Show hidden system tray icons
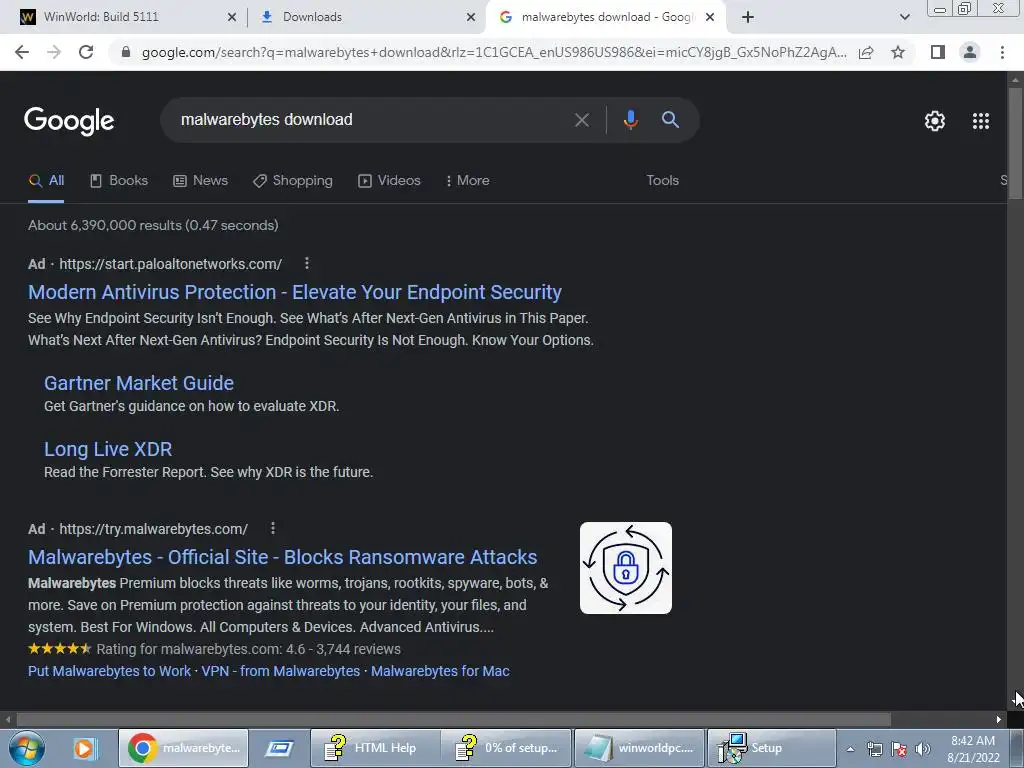 [850, 750]
